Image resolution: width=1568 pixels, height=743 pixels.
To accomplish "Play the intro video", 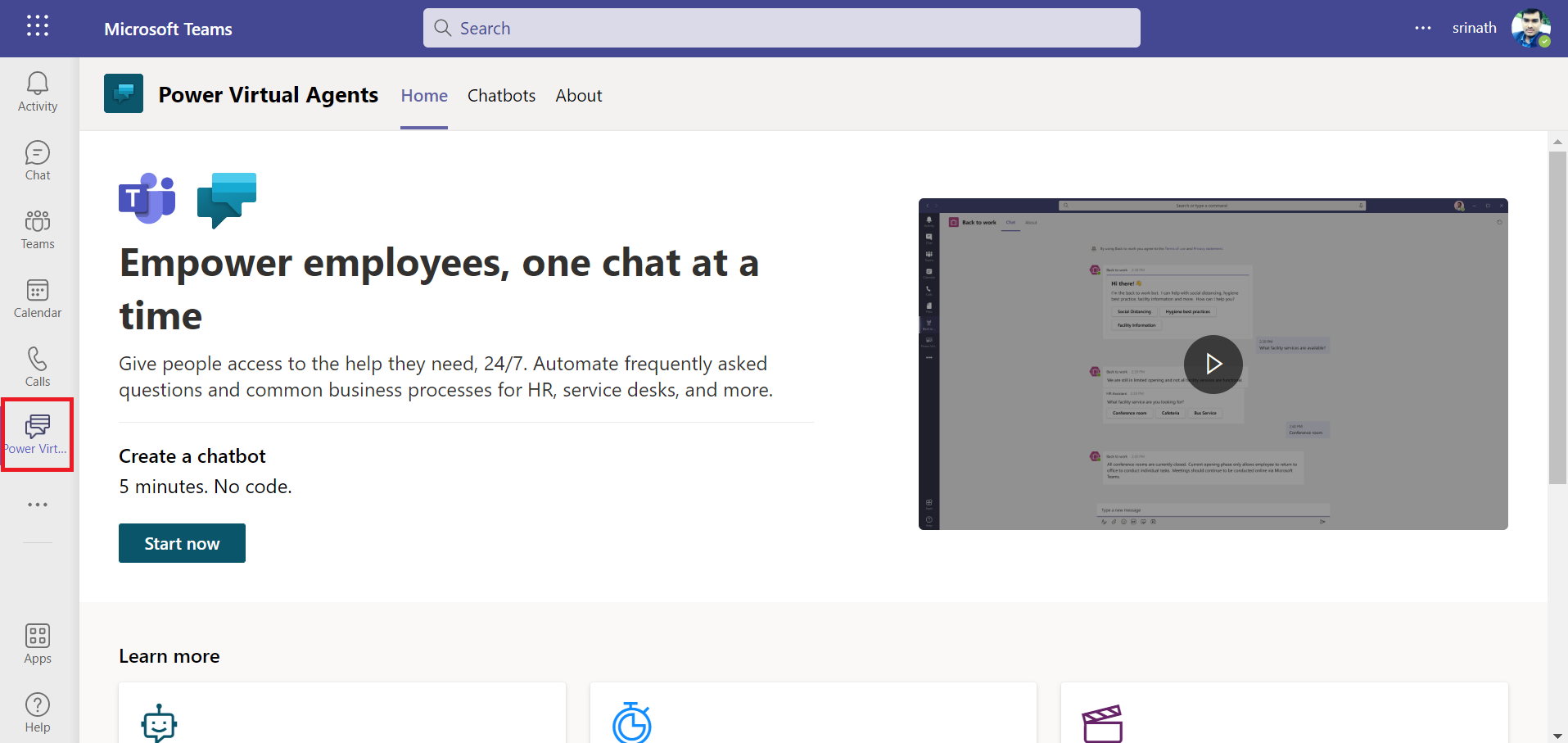I will [x=1213, y=364].
